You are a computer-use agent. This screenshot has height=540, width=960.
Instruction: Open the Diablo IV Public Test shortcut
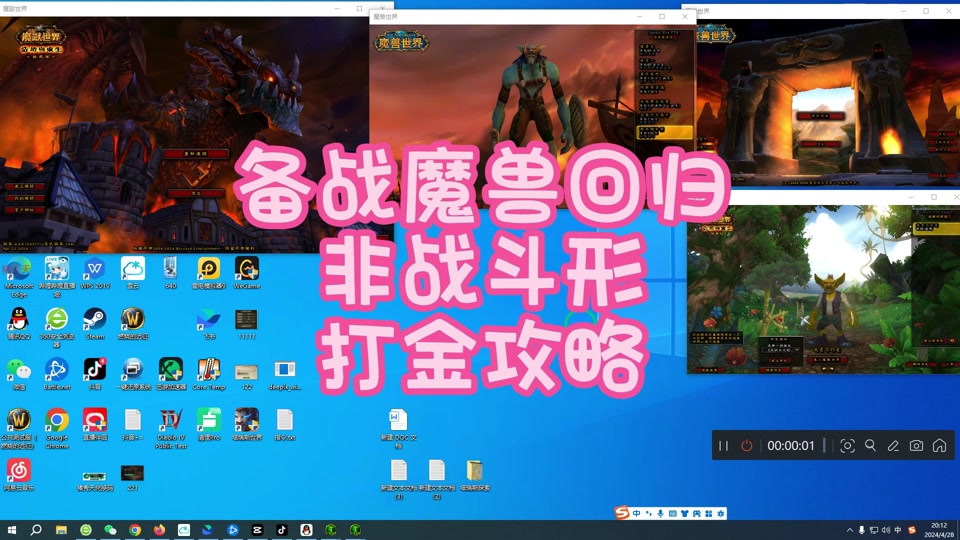(x=171, y=429)
